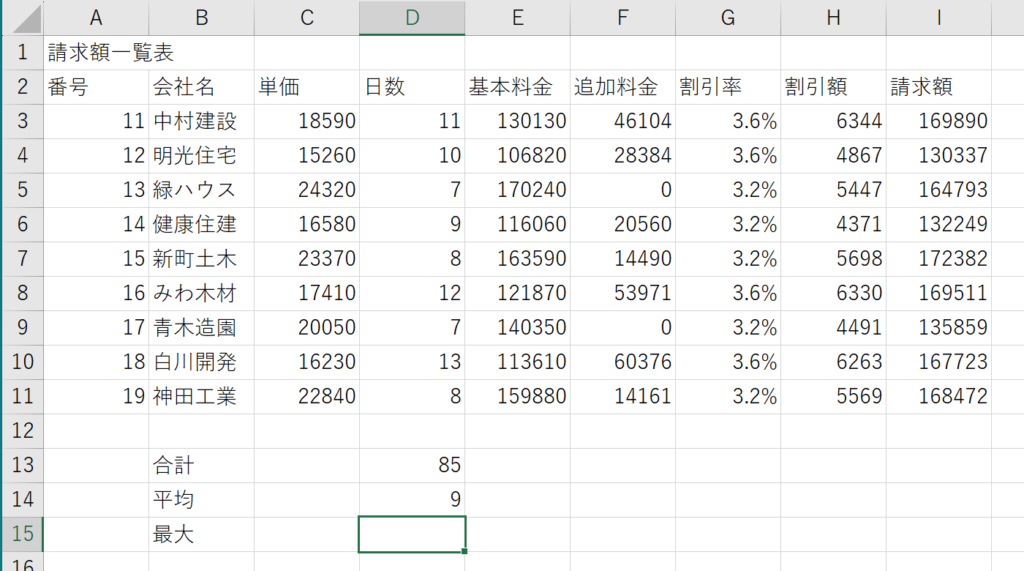Select column H header
The image size is (1024, 571).
833,18
